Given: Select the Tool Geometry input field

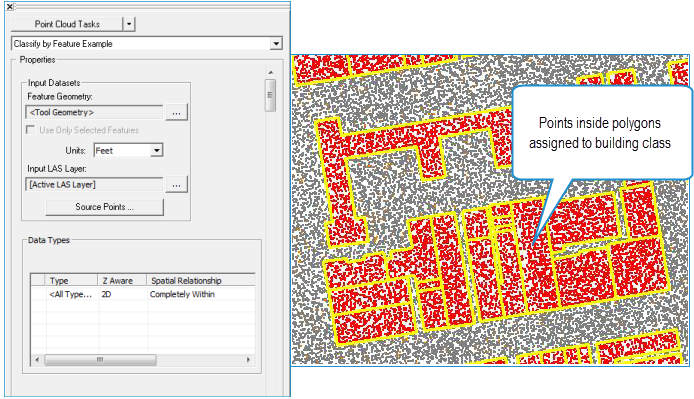Looking at the screenshot, I should (x=94, y=112).
